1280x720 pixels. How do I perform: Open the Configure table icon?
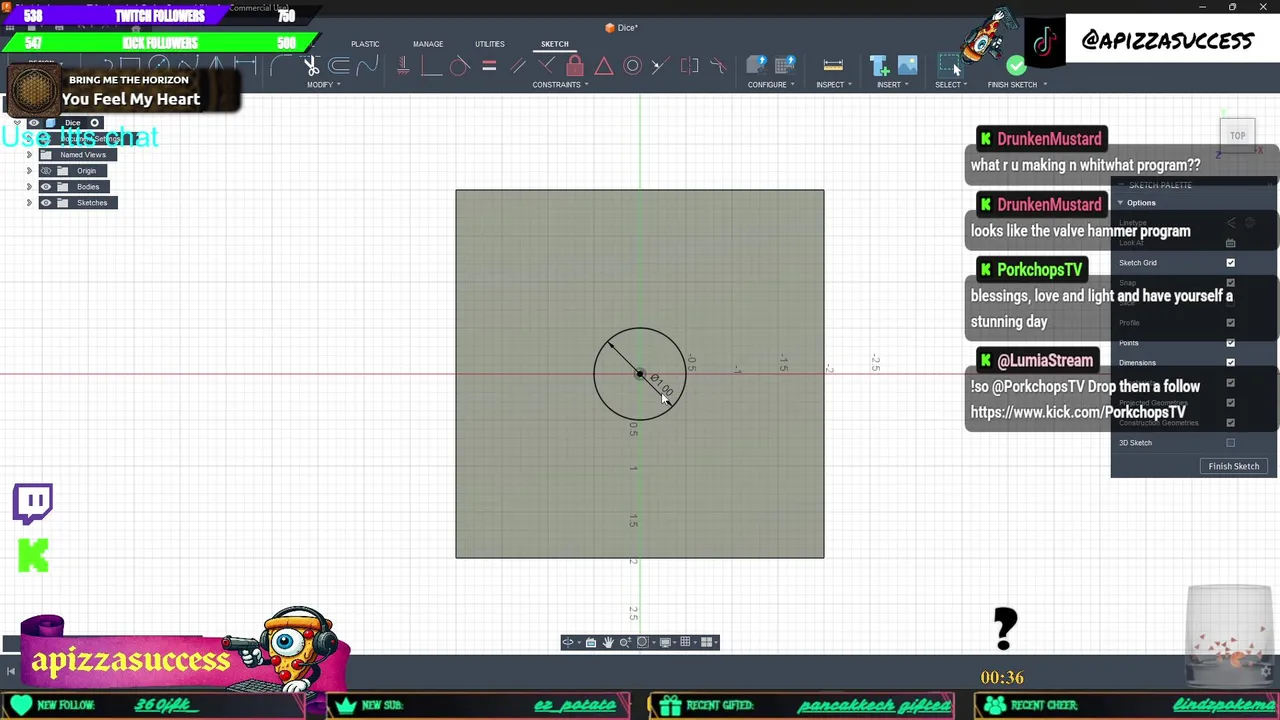[x=785, y=66]
